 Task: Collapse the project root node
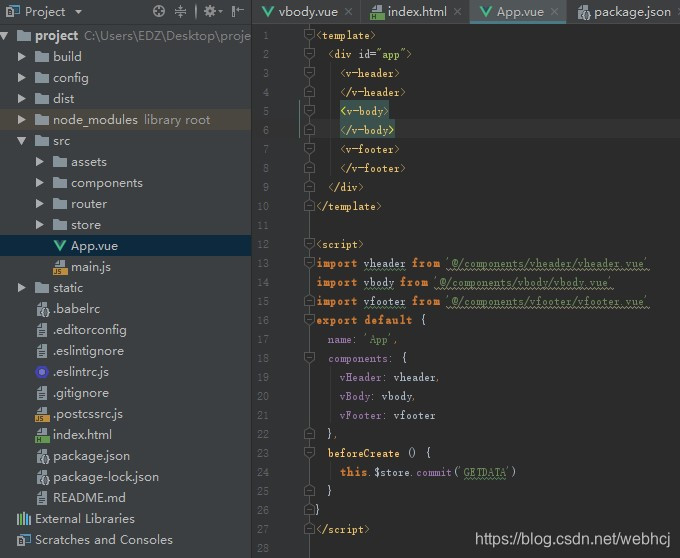(x=5, y=36)
